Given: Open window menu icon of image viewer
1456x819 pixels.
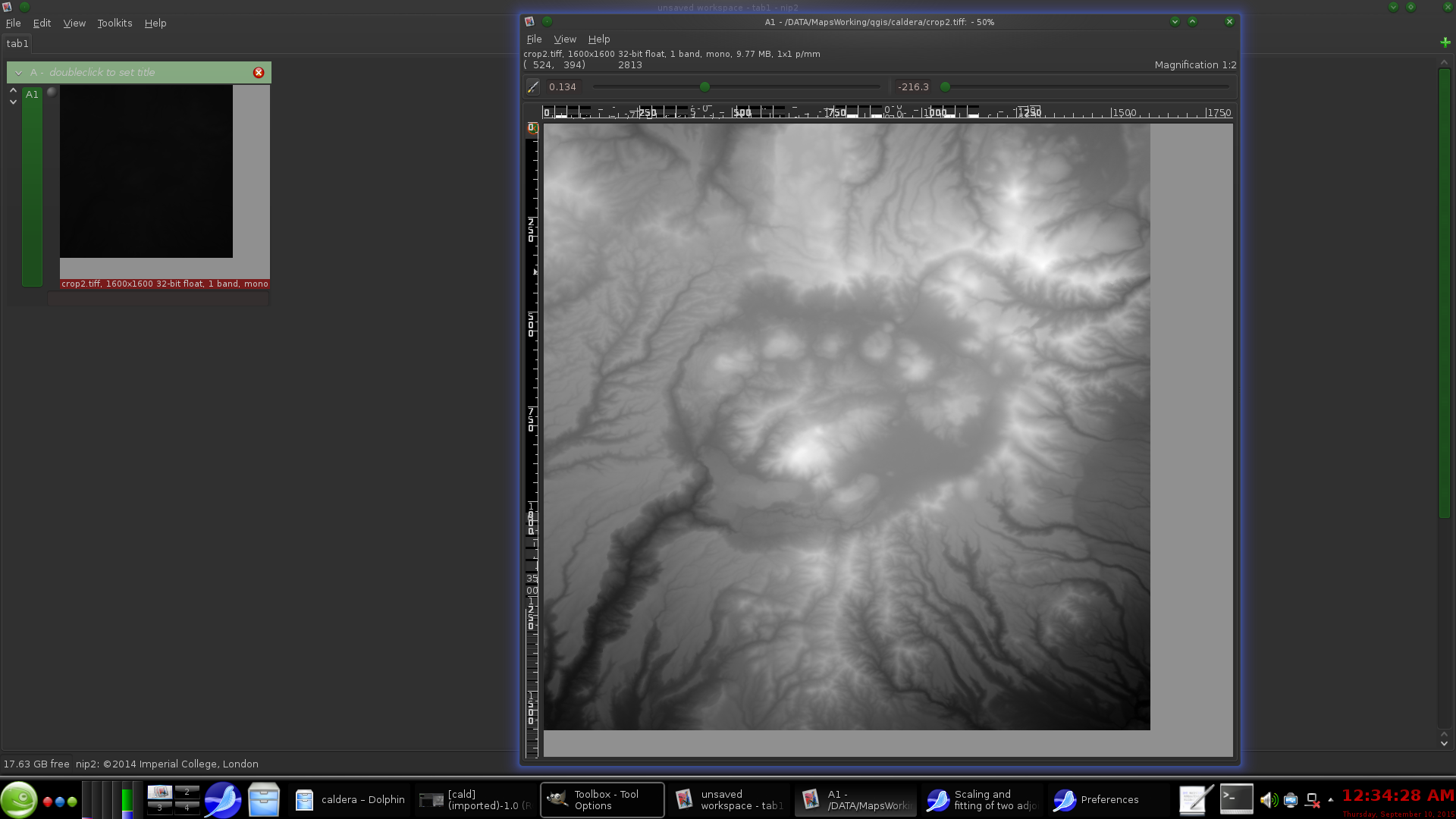Looking at the screenshot, I should click(529, 22).
